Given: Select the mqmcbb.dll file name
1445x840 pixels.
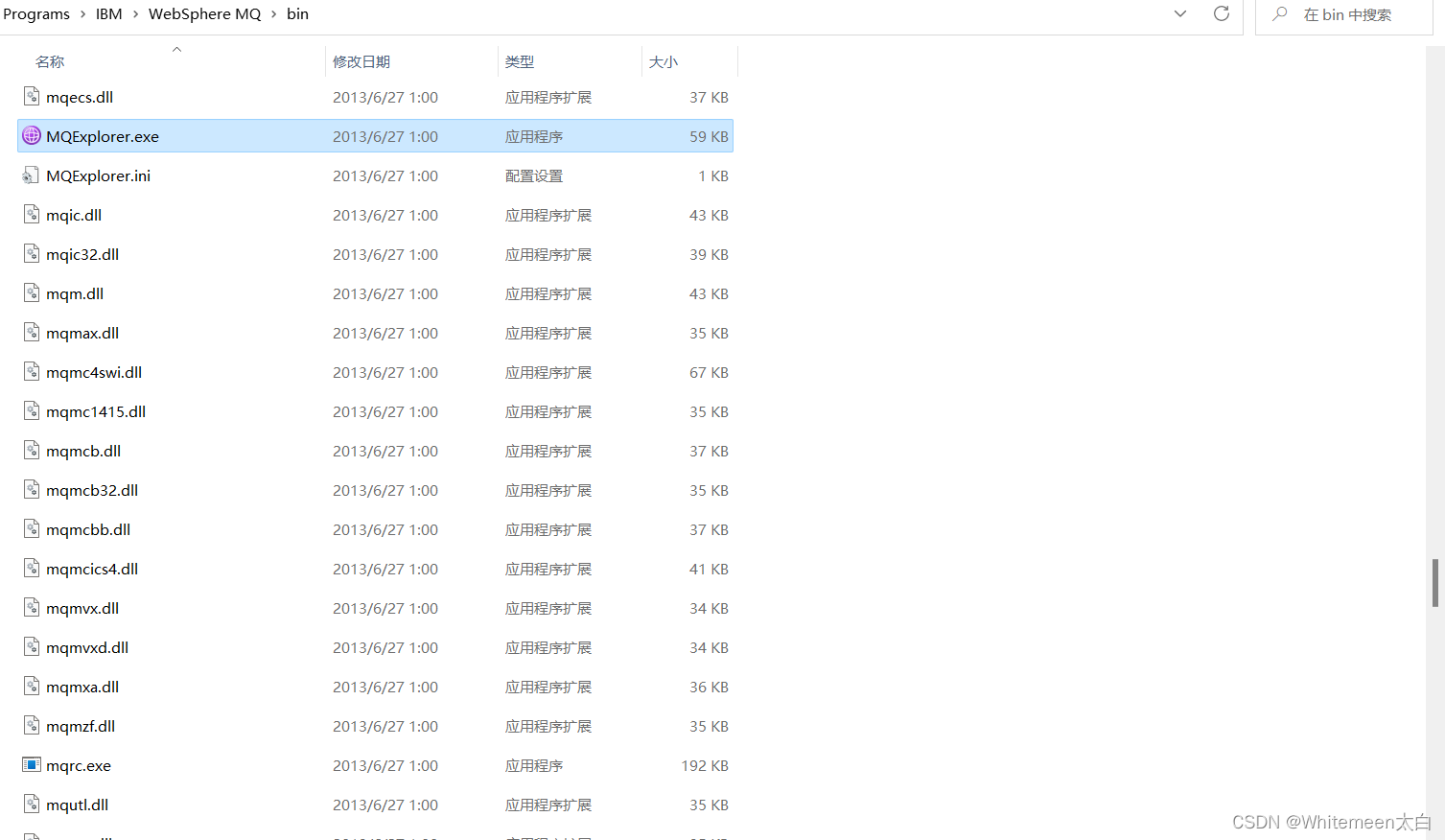Looking at the screenshot, I should point(88,529).
